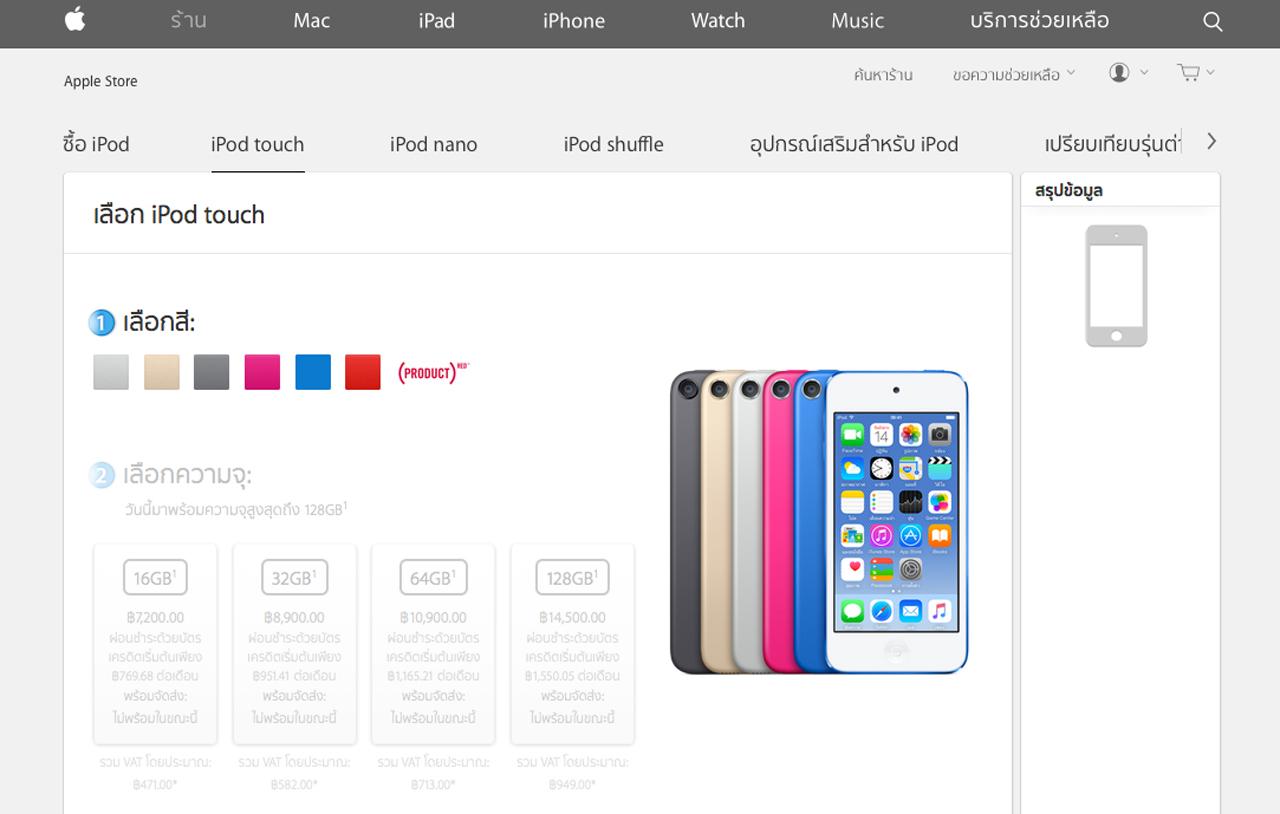Click the ค้นหาร้าน store finder link
Screen dimensions: 1280x814
pos(883,74)
